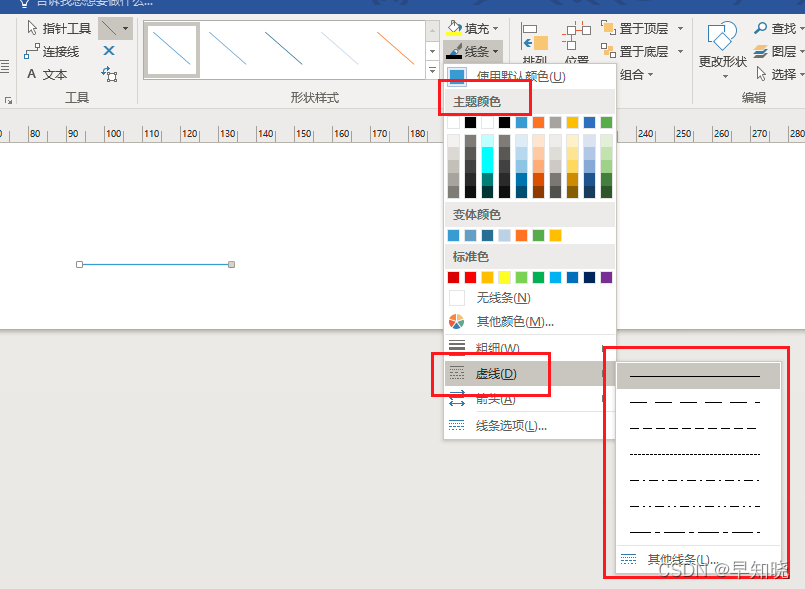Choose No Line (无线条)
Image resolution: width=805 pixels, height=589 pixels.
(x=529, y=298)
